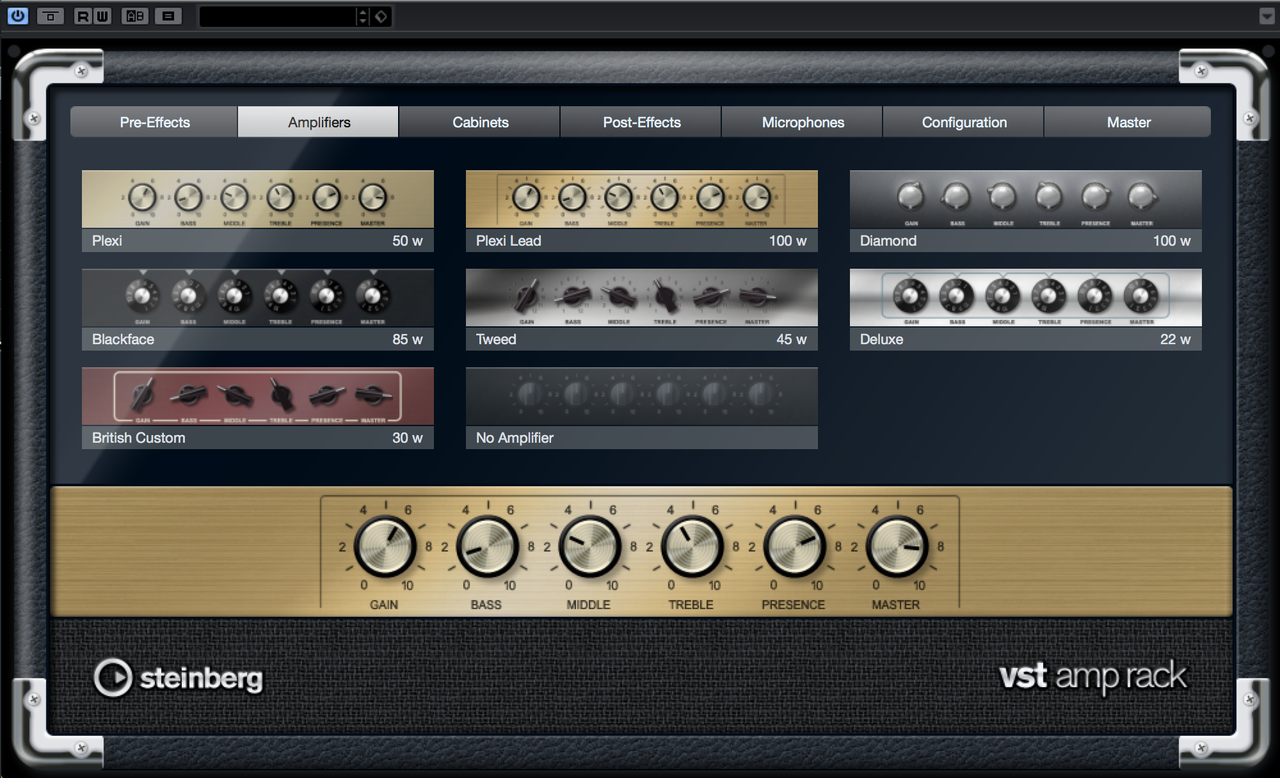
Task: Click the large MIDDLE knob
Action: 590,547
